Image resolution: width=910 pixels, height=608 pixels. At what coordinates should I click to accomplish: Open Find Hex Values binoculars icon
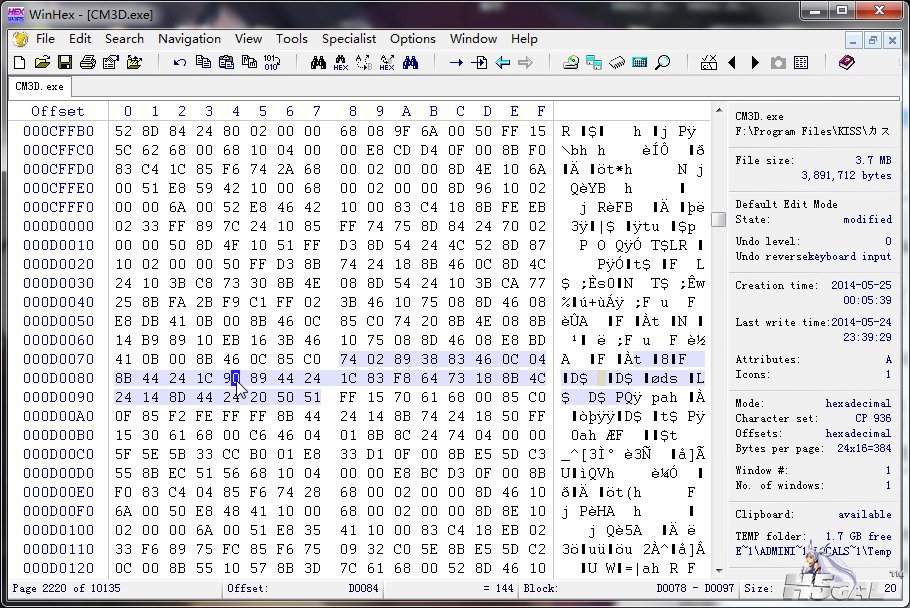[x=341, y=63]
